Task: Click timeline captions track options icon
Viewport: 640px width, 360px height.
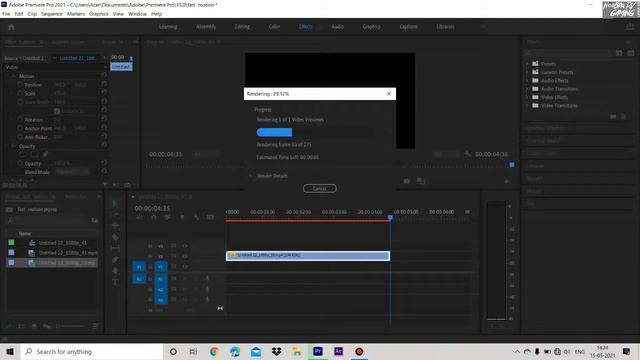Action: tap(210, 217)
